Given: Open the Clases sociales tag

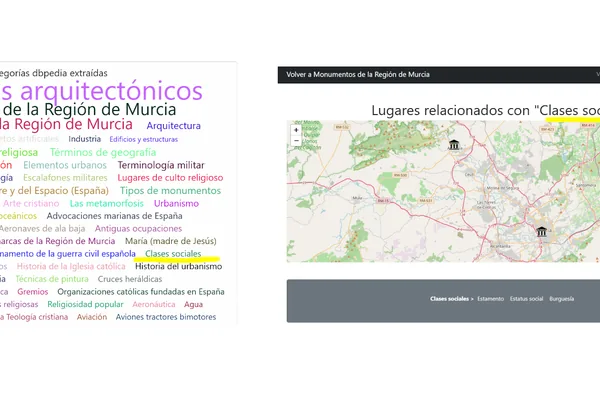Looking at the screenshot, I should (x=173, y=254).
